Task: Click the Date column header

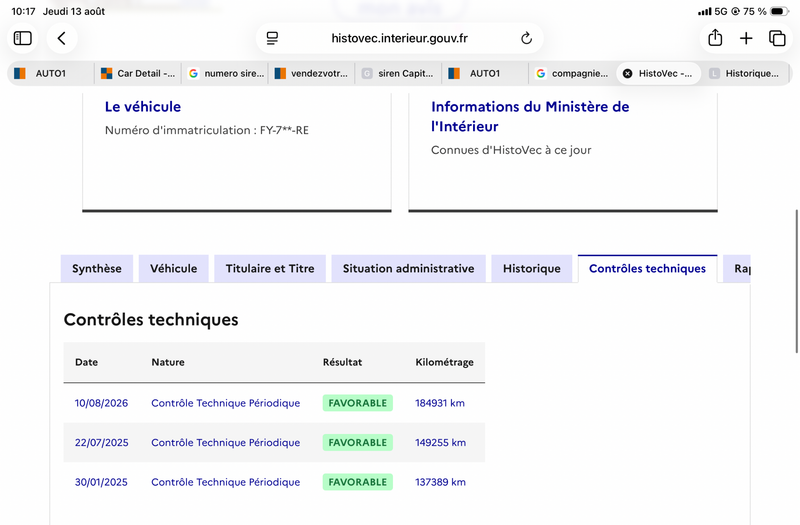Action: click(x=86, y=362)
